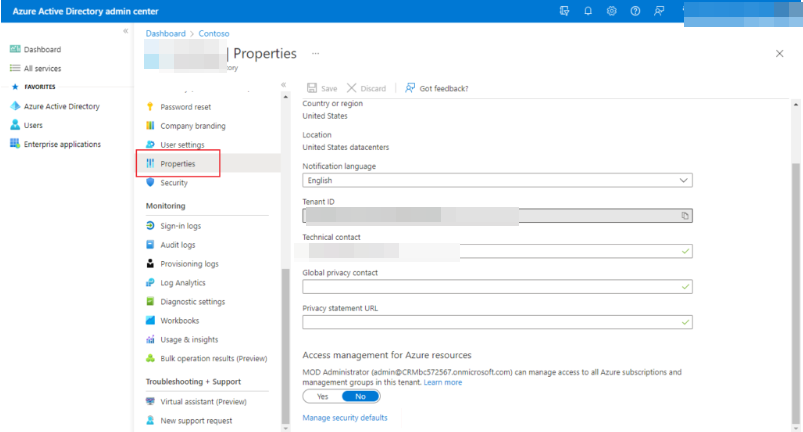Click the Bulk operation results icon
This screenshot has width=803, height=432.
150,358
